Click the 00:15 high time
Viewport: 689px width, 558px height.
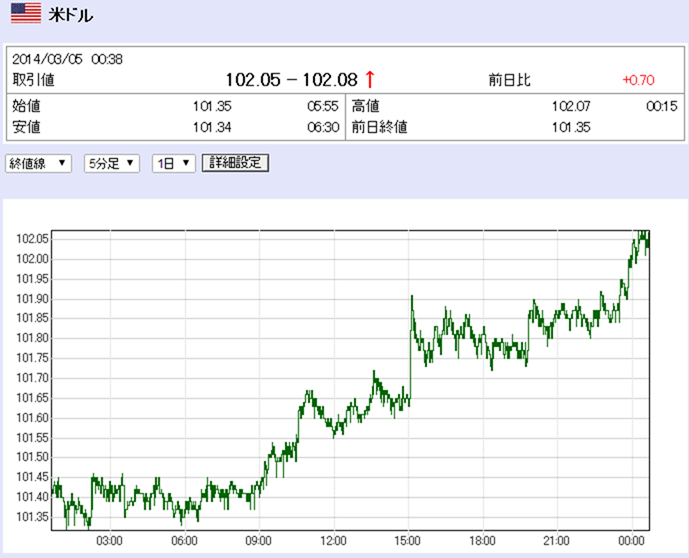pos(662,106)
